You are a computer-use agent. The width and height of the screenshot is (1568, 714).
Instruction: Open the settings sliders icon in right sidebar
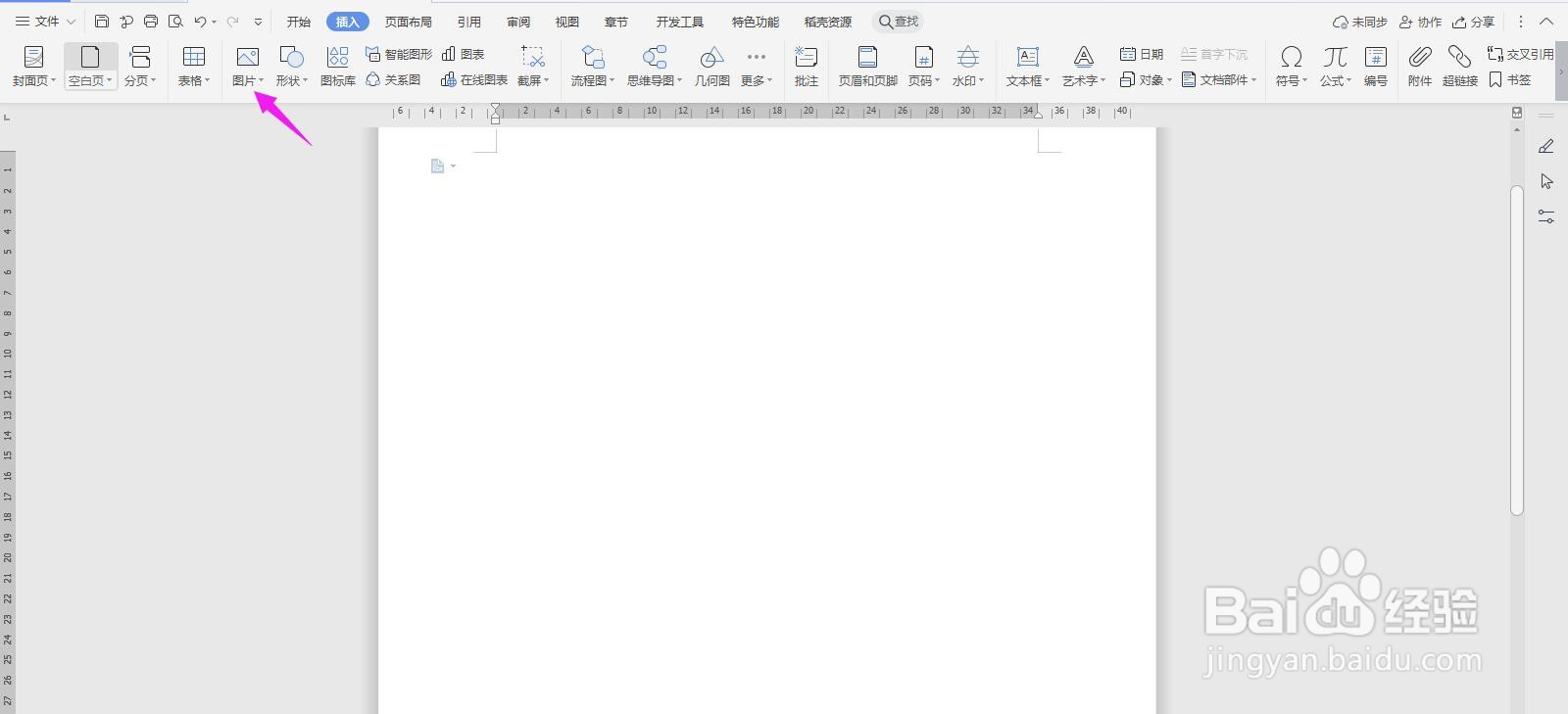coord(1546,216)
